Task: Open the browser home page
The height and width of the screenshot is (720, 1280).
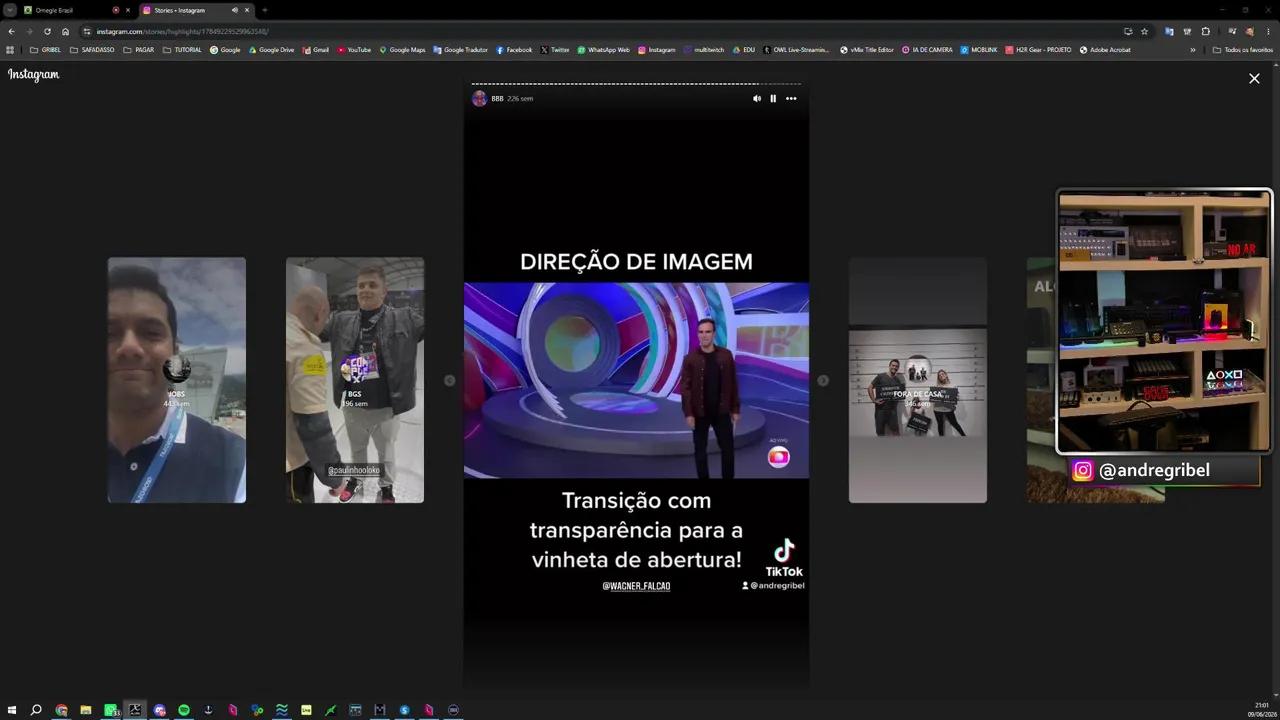Action: (x=65, y=31)
